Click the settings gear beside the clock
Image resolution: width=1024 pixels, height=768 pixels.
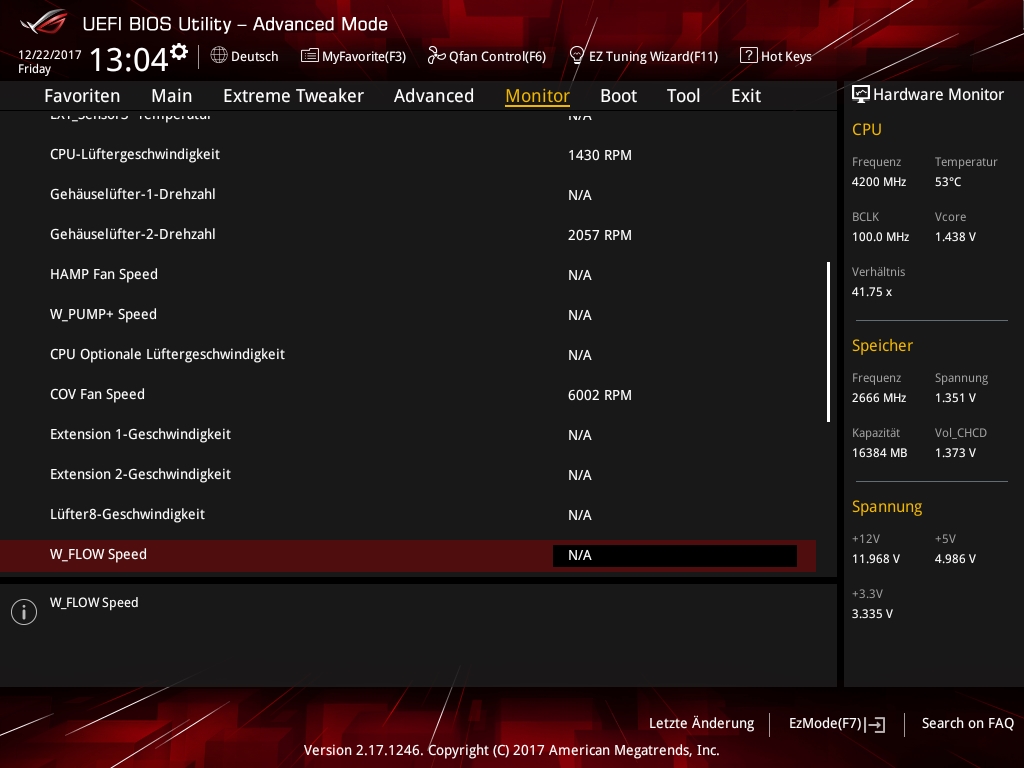point(179,51)
